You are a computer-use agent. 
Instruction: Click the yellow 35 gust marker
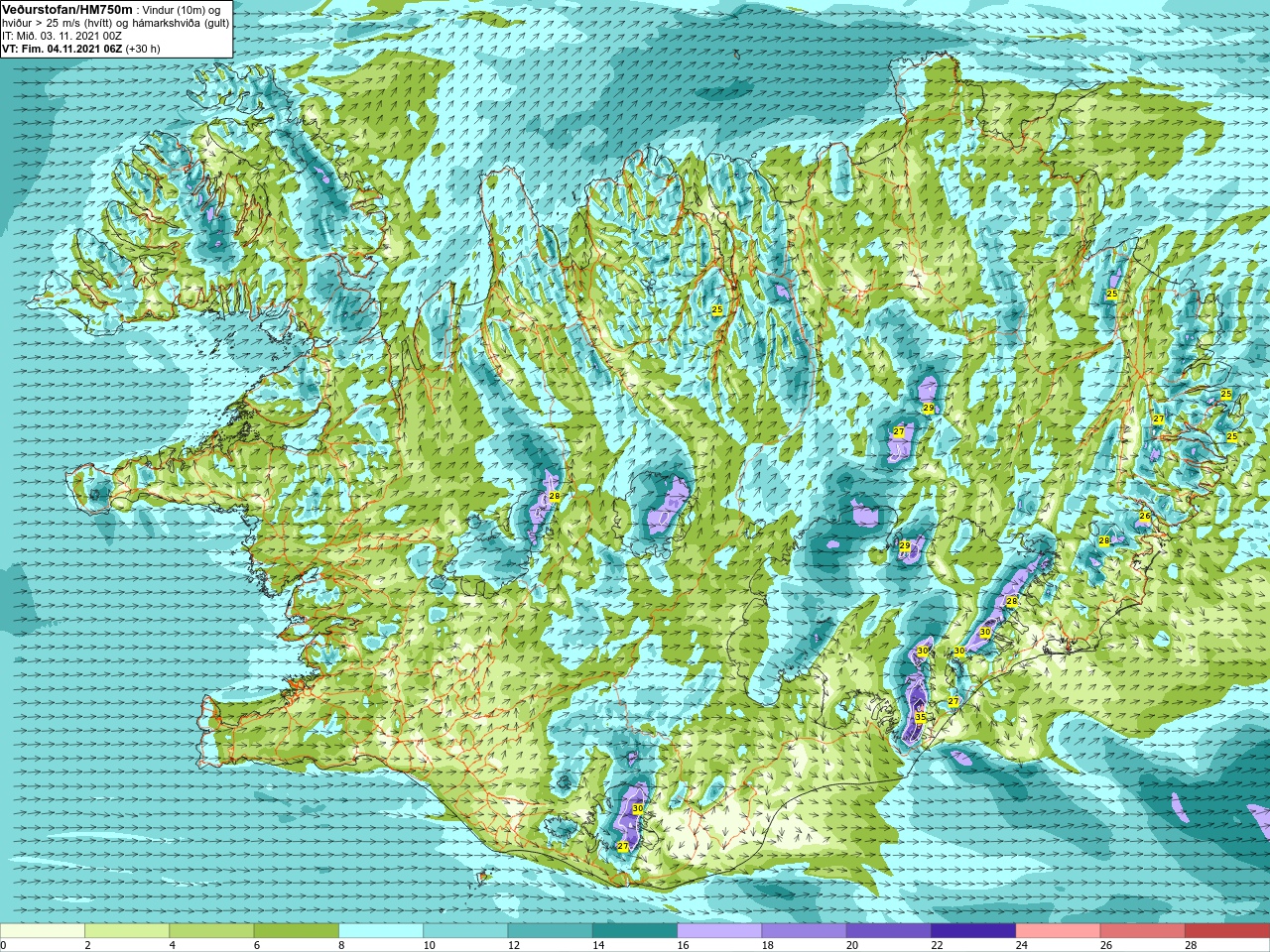pos(920,717)
